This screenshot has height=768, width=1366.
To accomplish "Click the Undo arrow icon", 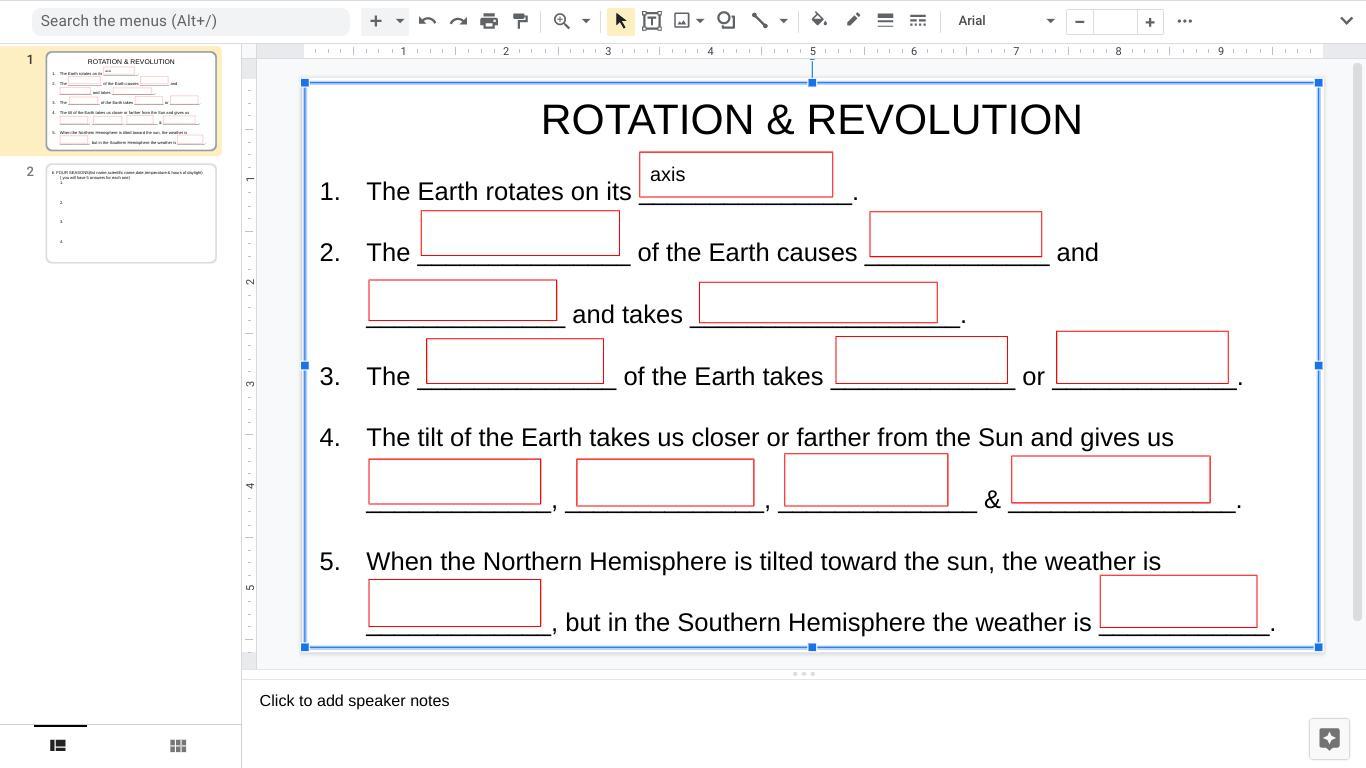I will 427,21.
